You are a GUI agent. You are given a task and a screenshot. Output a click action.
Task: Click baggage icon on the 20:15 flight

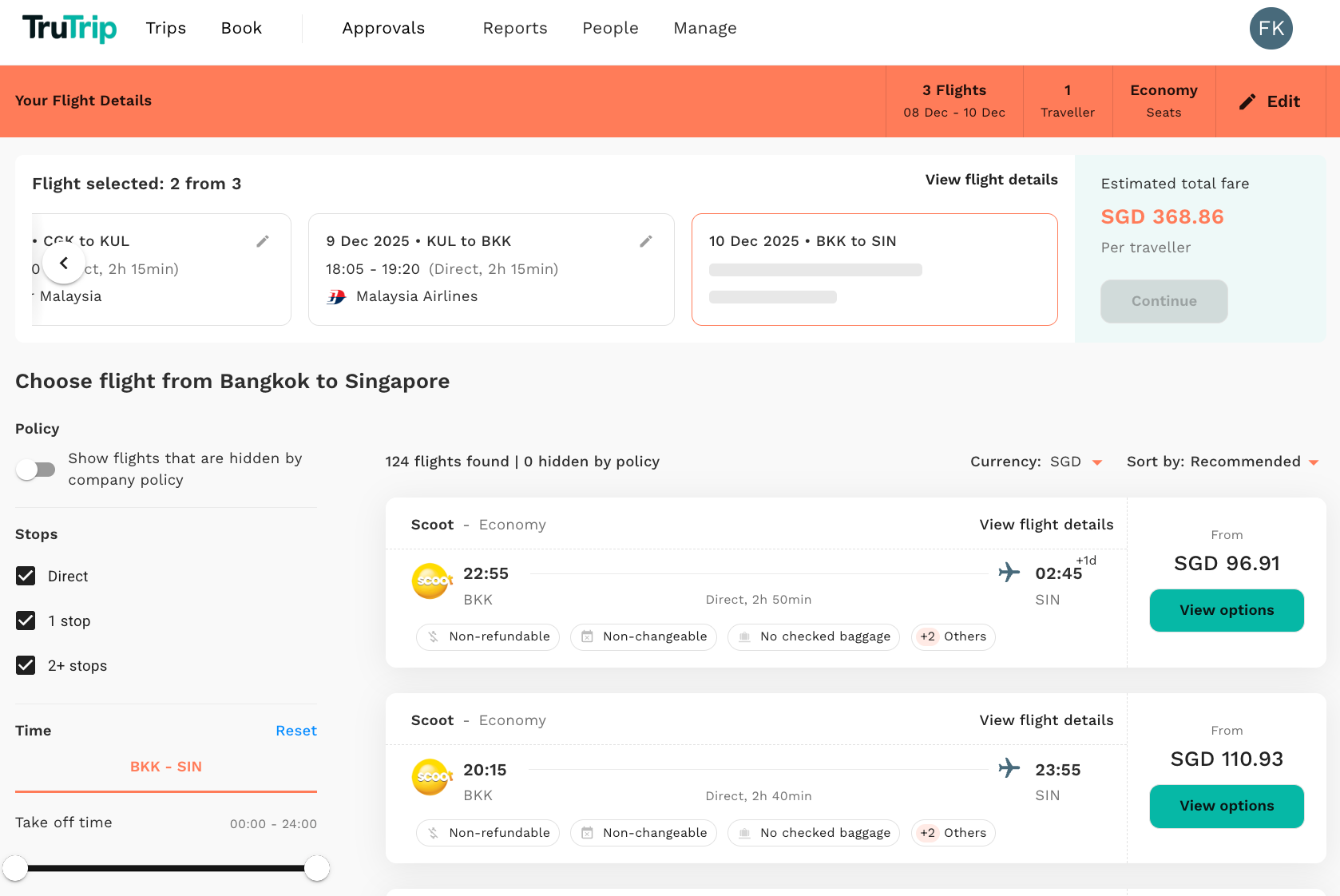744,833
